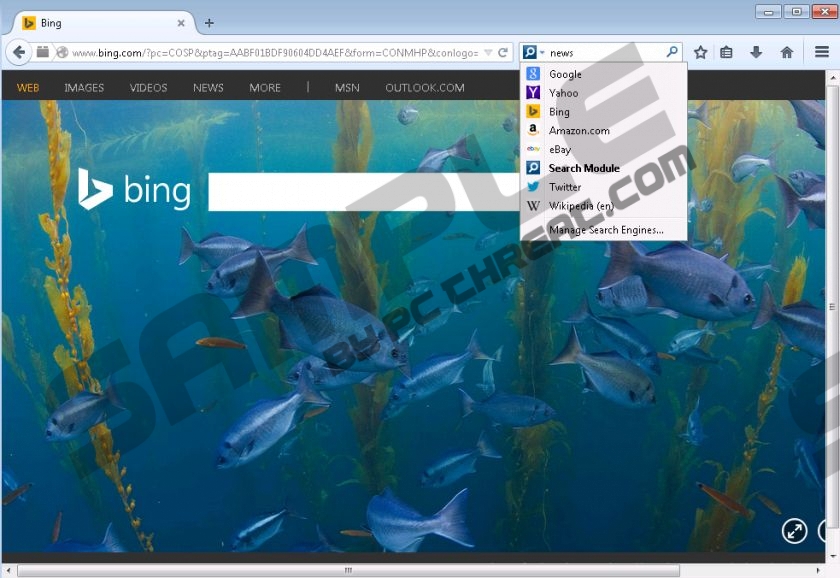Screen dimensions: 840x578
Task: Go to OUTLOOK.COM link
Action: 424,88
